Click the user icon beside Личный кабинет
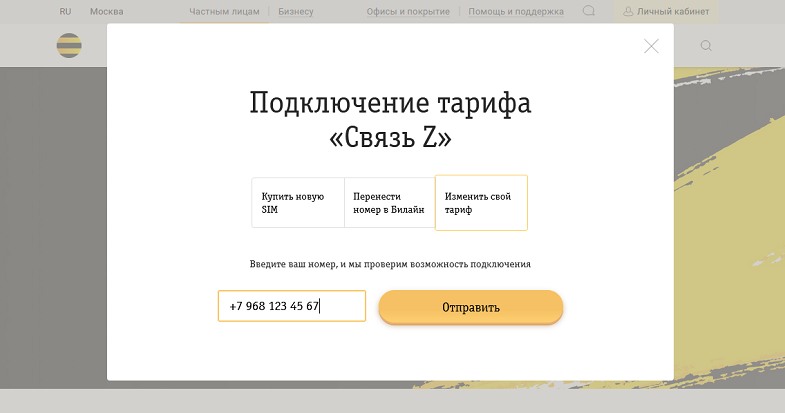 click(628, 11)
